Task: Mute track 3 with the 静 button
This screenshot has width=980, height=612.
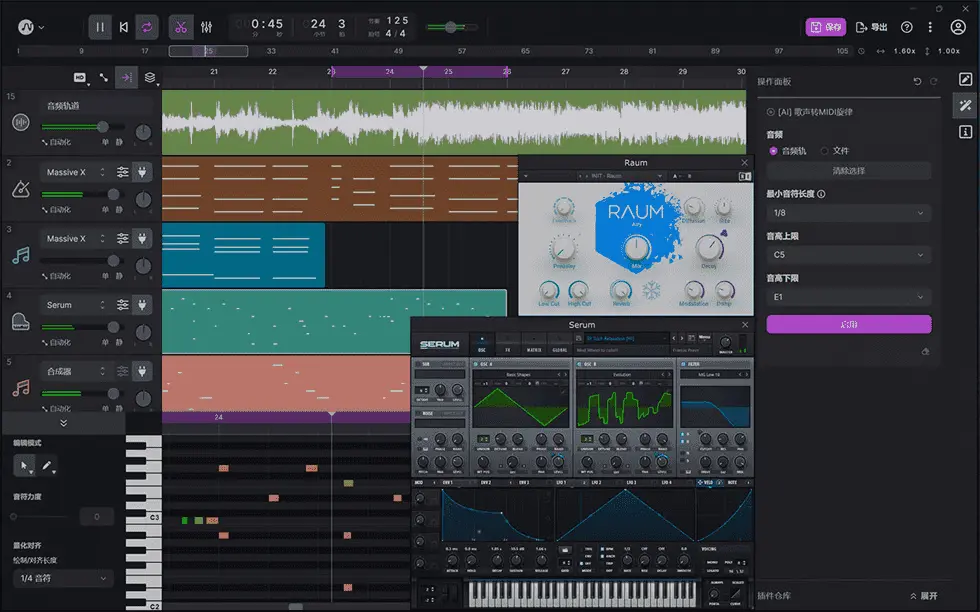Action: click(x=119, y=276)
